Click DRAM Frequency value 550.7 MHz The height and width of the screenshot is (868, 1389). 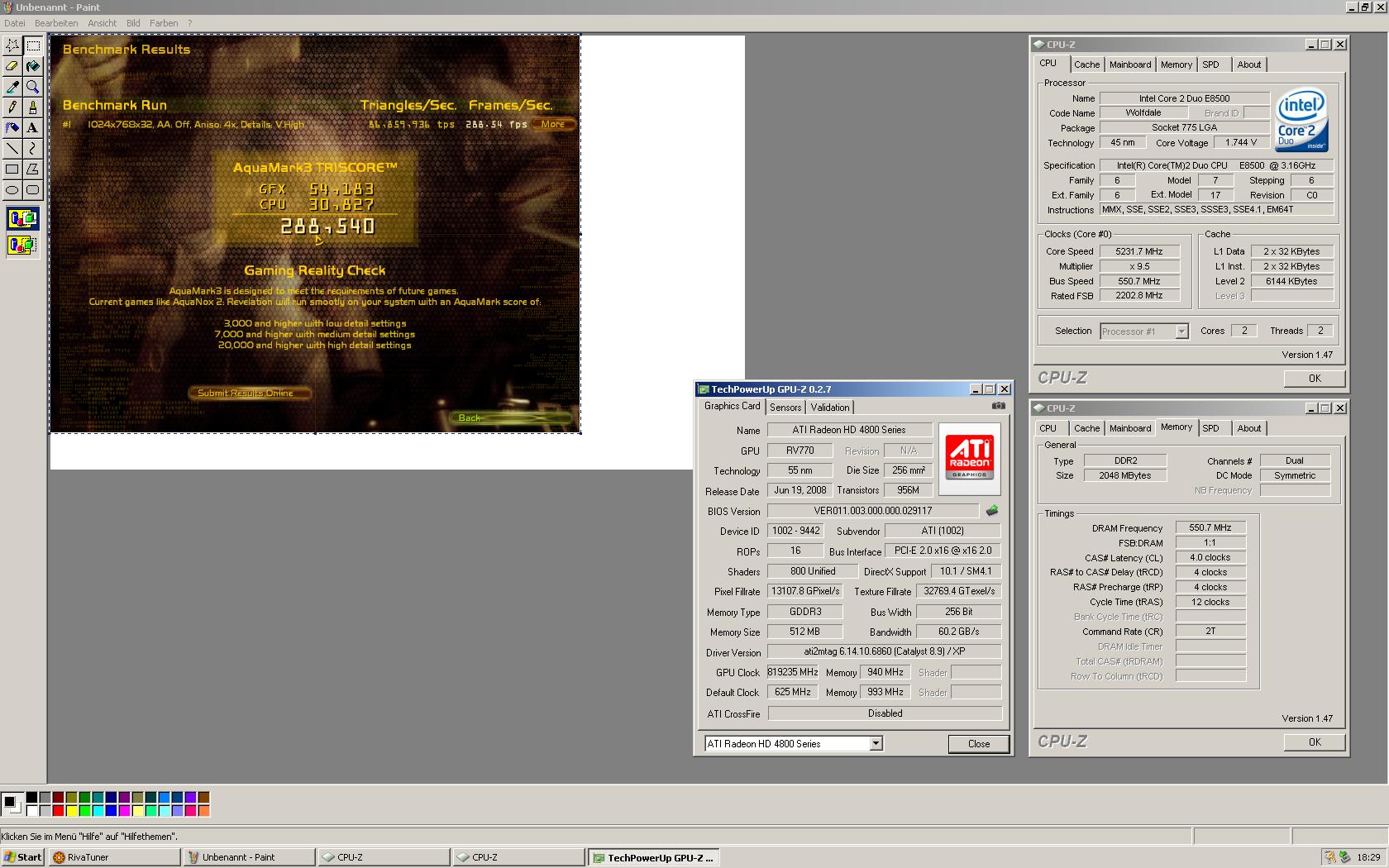[1210, 527]
